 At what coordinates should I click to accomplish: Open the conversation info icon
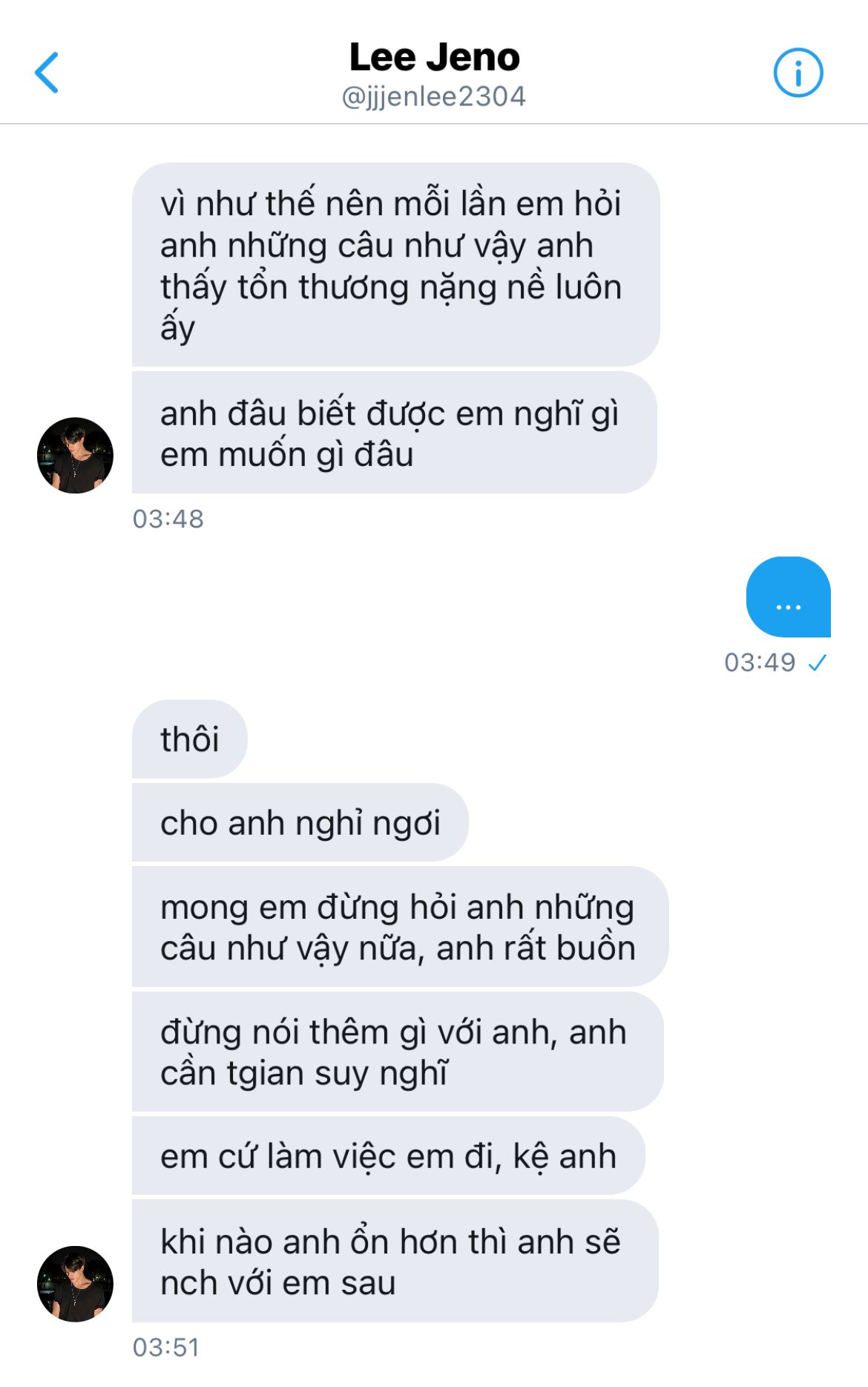click(798, 73)
